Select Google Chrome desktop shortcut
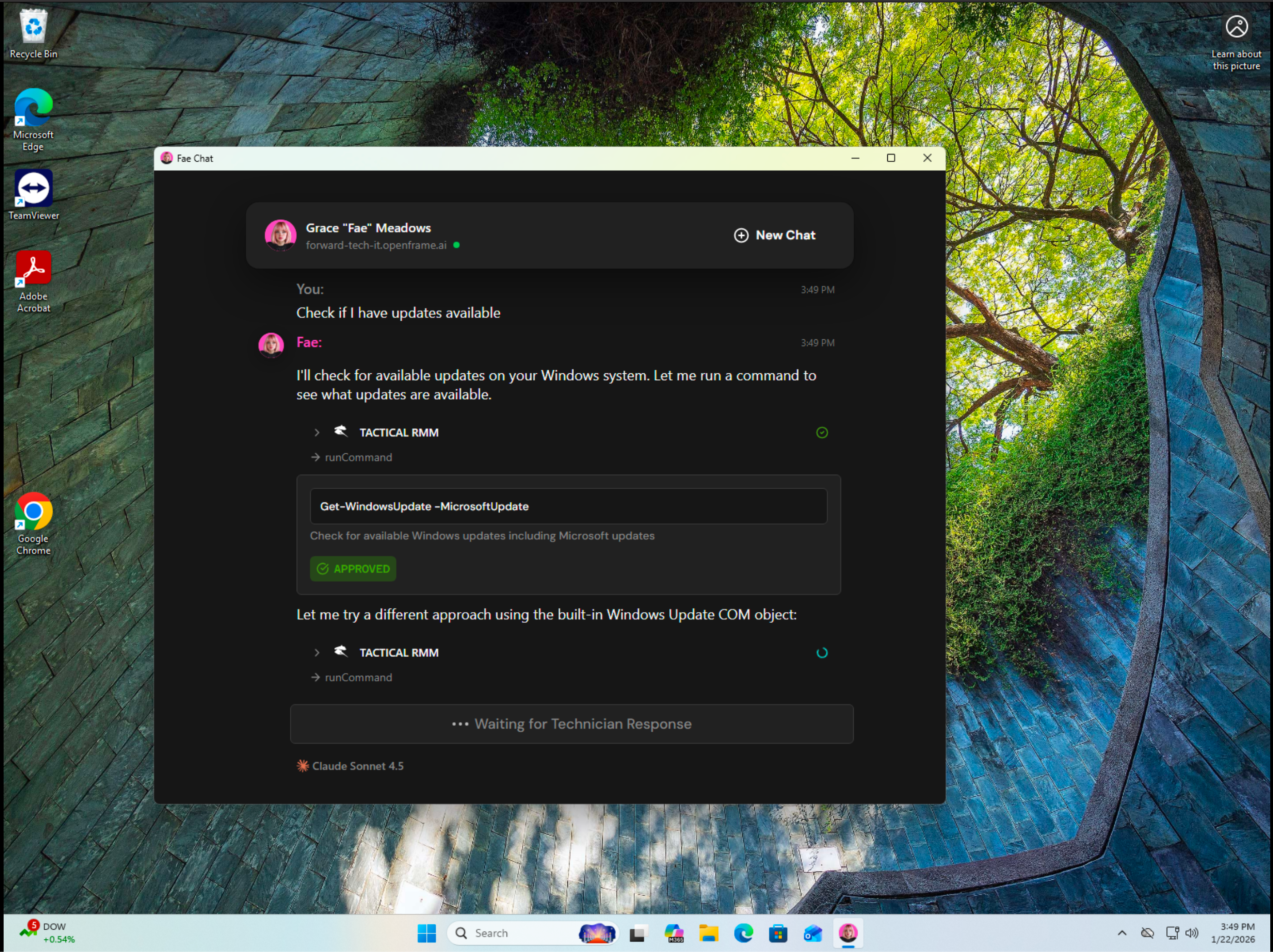This screenshot has height=952, width=1273. pyautogui.click(x=33, y=524)
